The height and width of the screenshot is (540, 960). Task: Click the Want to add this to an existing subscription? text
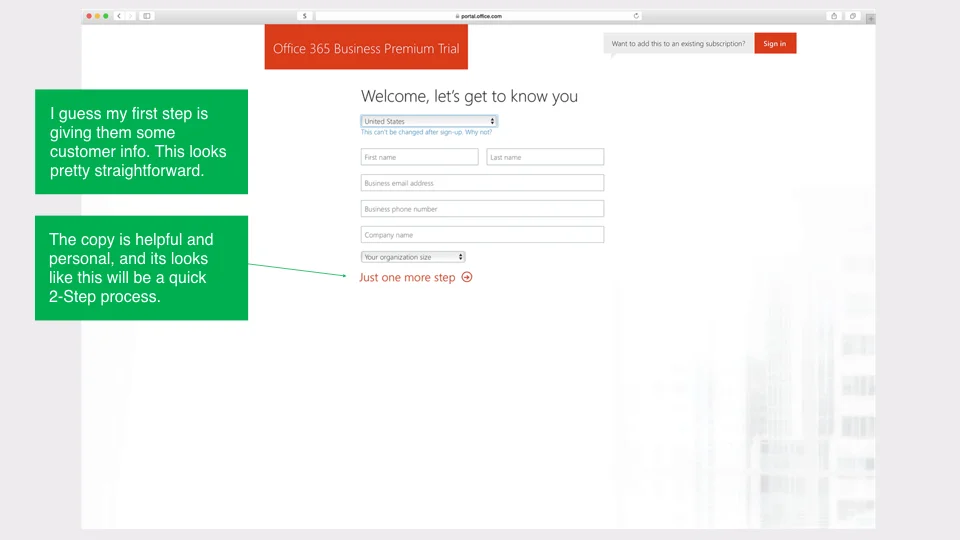[x=678, y=43]
